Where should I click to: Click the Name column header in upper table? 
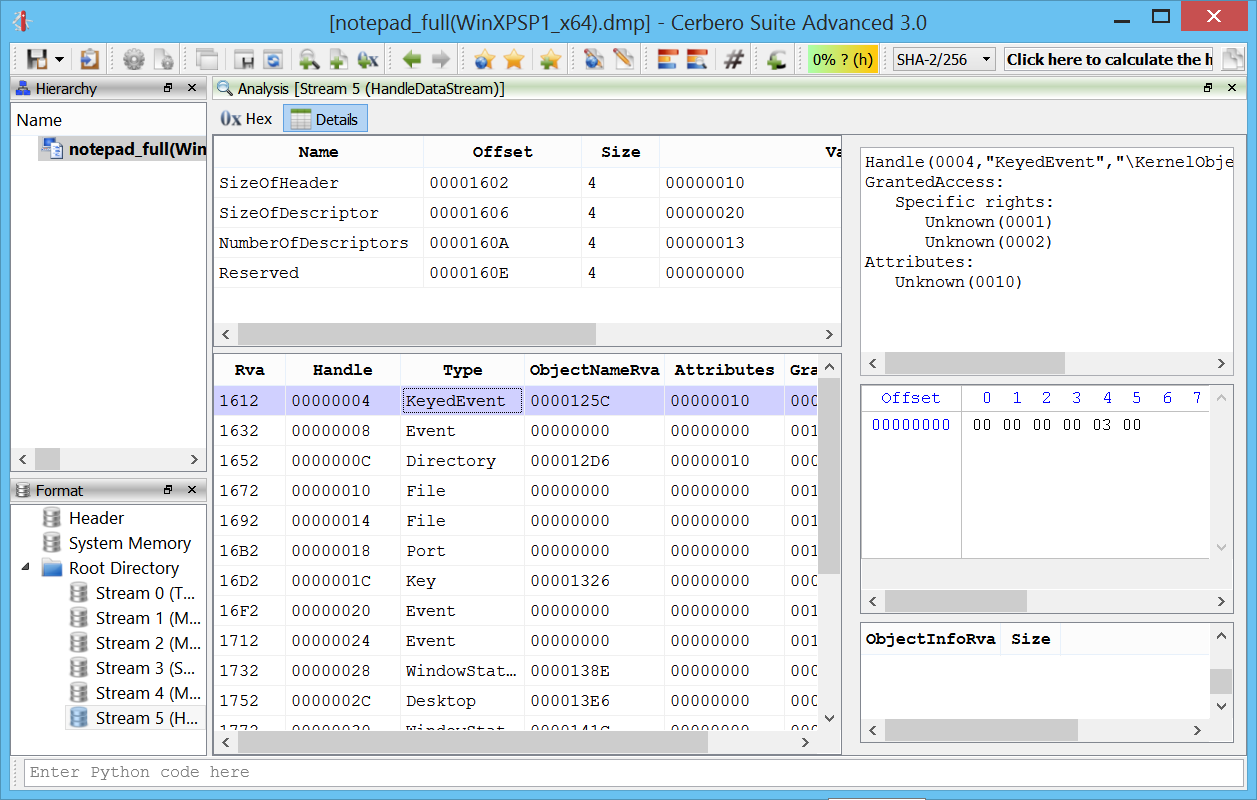coord(319,152)
